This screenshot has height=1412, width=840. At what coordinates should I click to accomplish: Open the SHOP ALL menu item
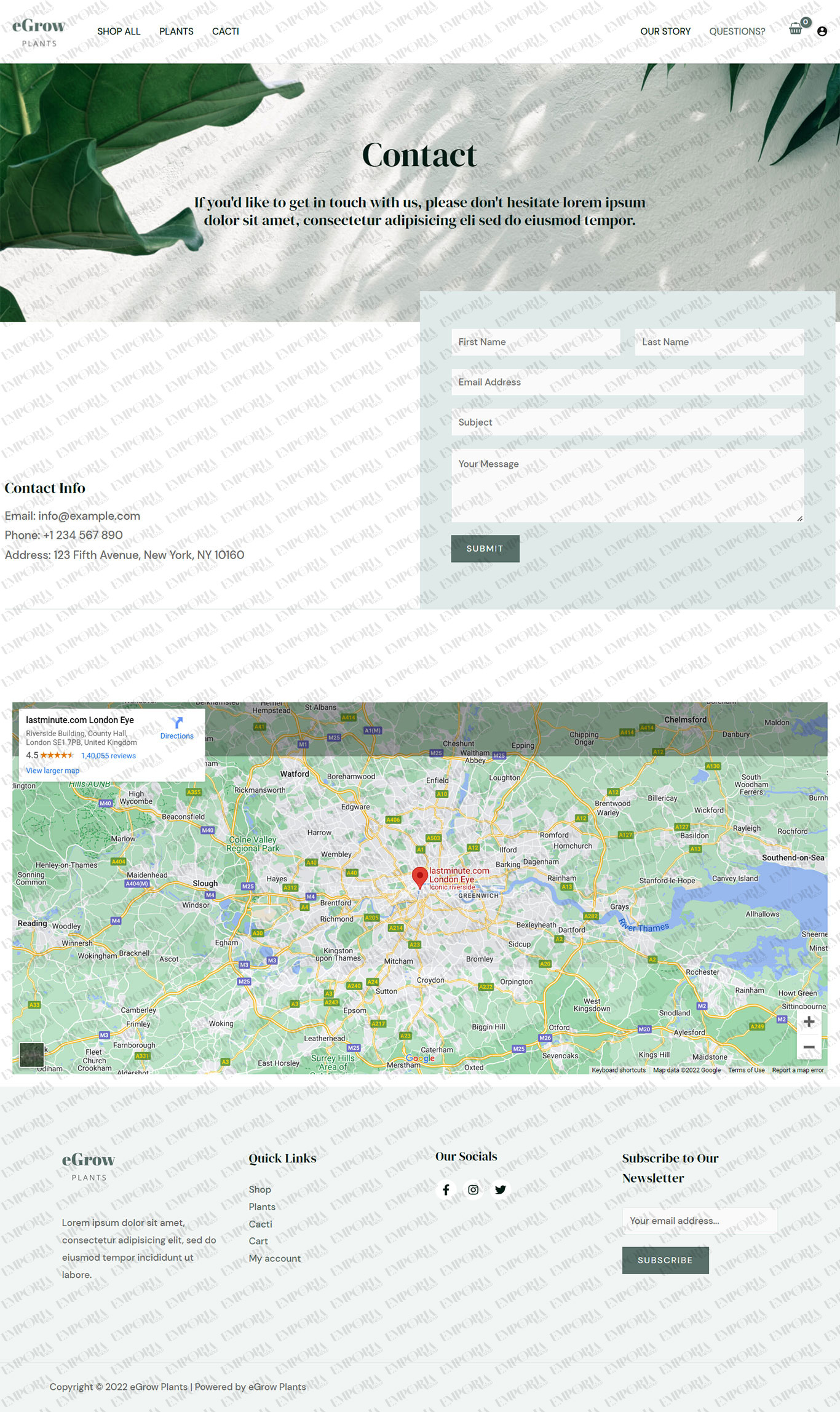(x=119, y=31)
